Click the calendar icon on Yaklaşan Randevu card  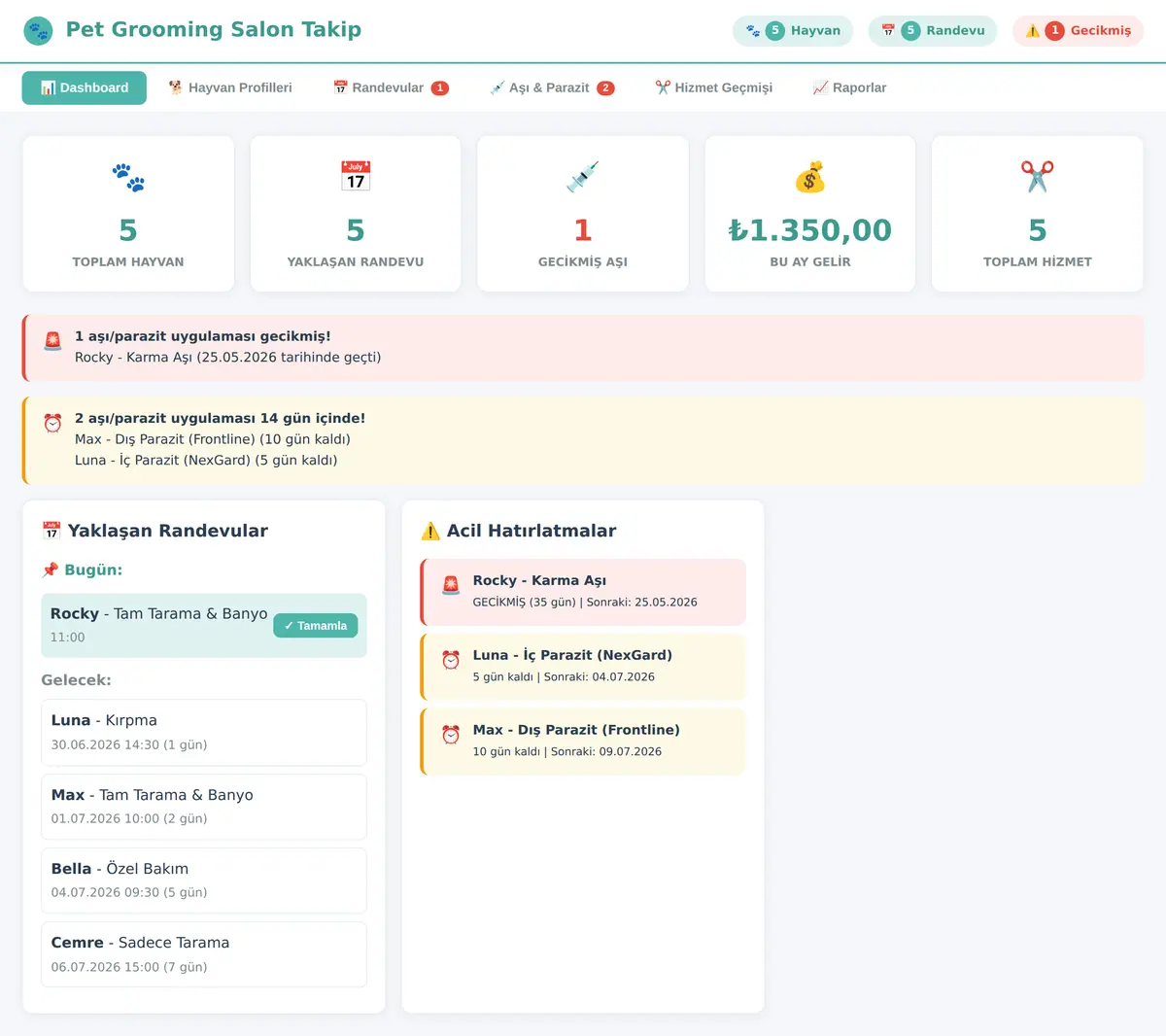click(x=356, y=177)
